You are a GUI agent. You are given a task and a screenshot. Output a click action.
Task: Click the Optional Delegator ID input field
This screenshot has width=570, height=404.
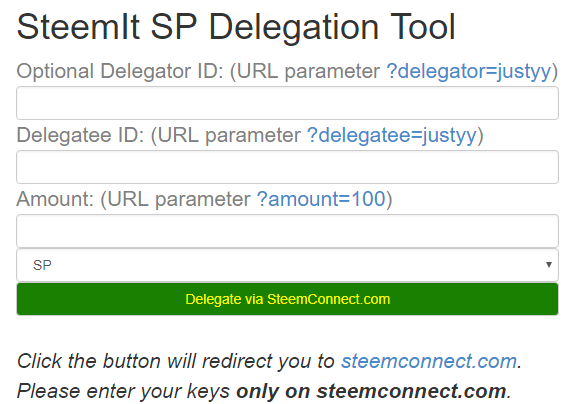[x=287, y=103]
